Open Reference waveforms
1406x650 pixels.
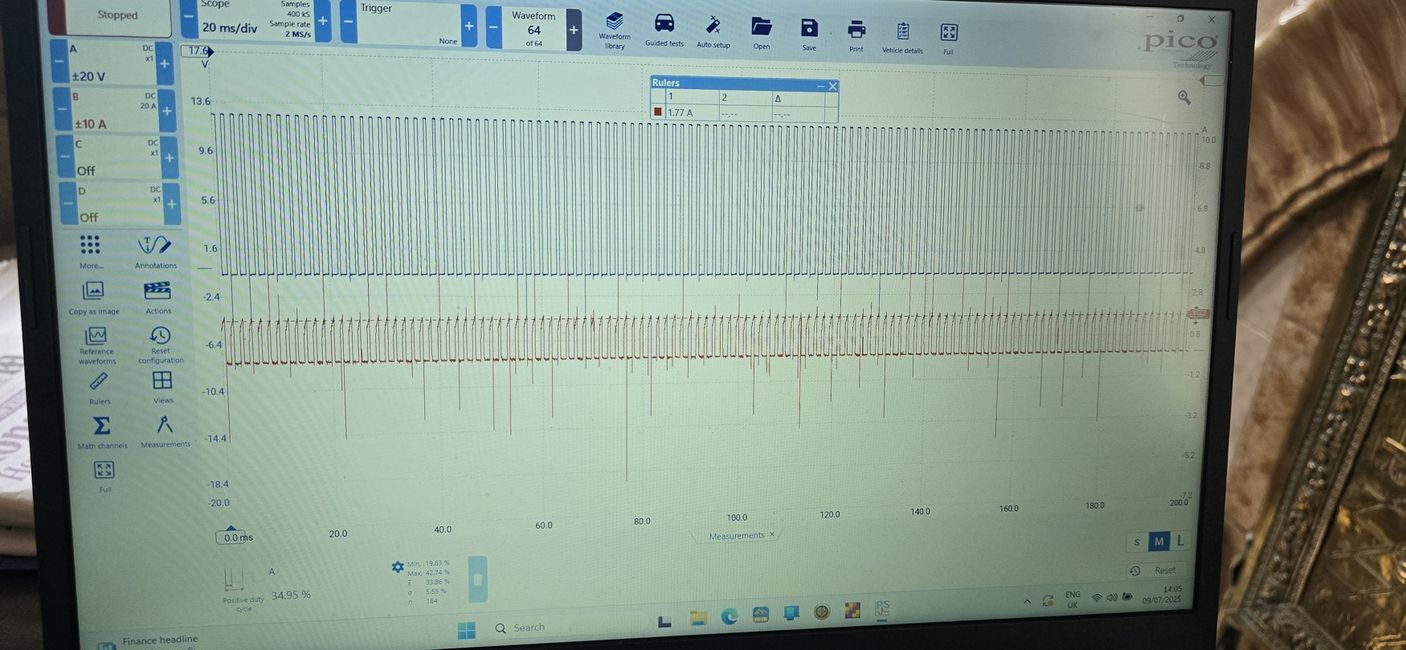click(96, 345)
